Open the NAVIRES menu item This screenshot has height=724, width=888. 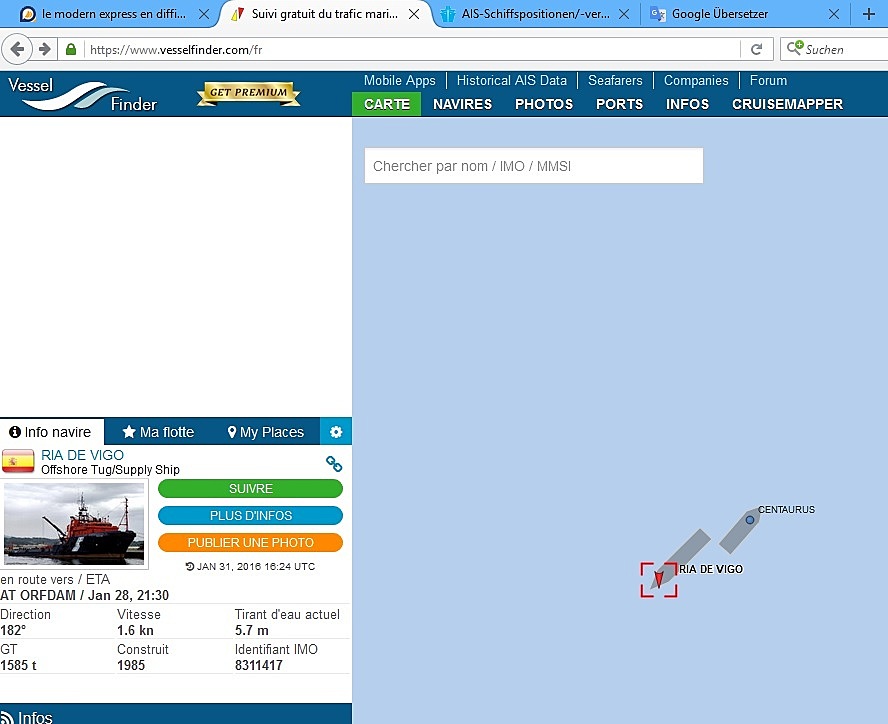462,104
